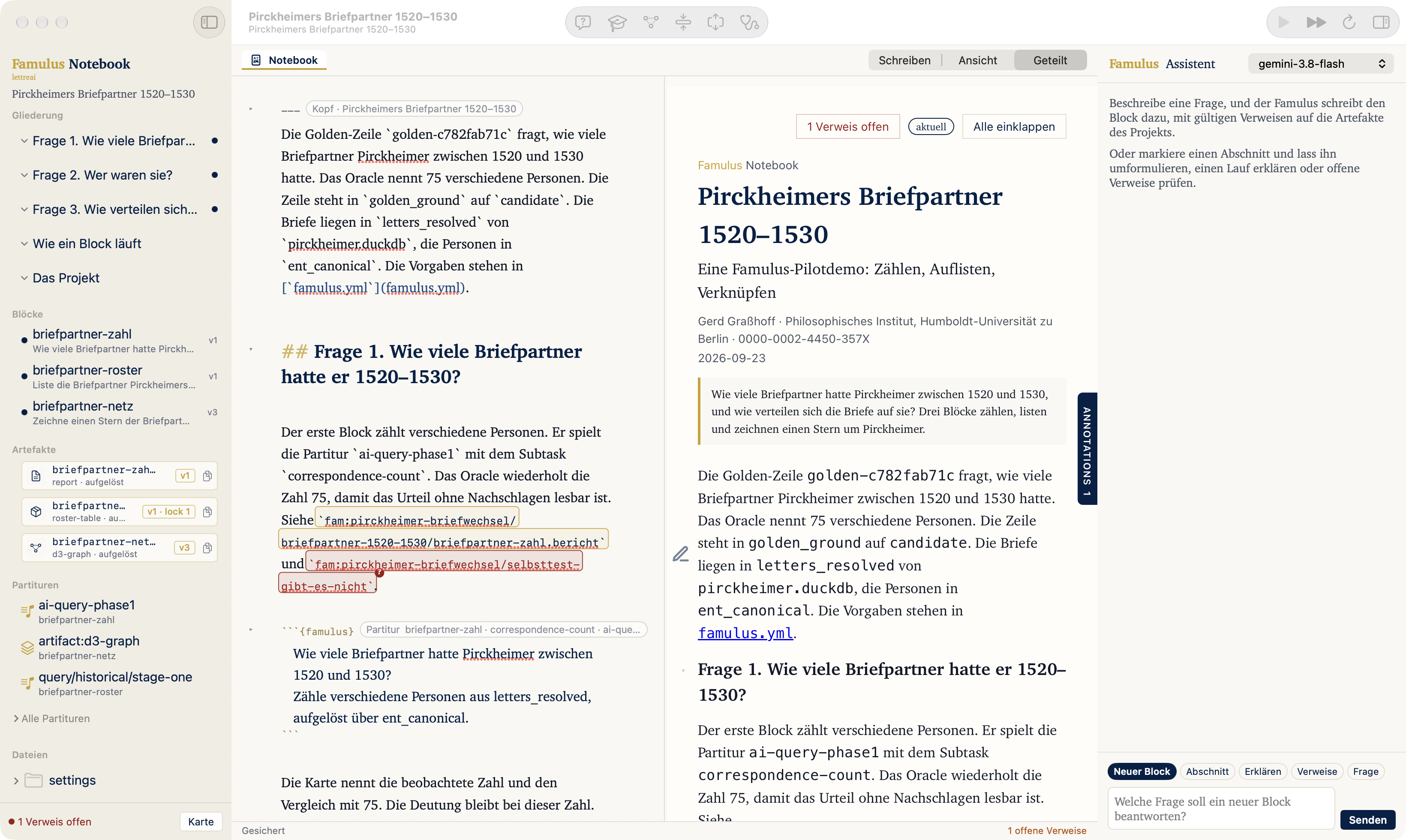Copy the briefpartner-zahl report artefact
This screenshot has width=1406, height=840.
pyautogui.click(x=207, y=476)
